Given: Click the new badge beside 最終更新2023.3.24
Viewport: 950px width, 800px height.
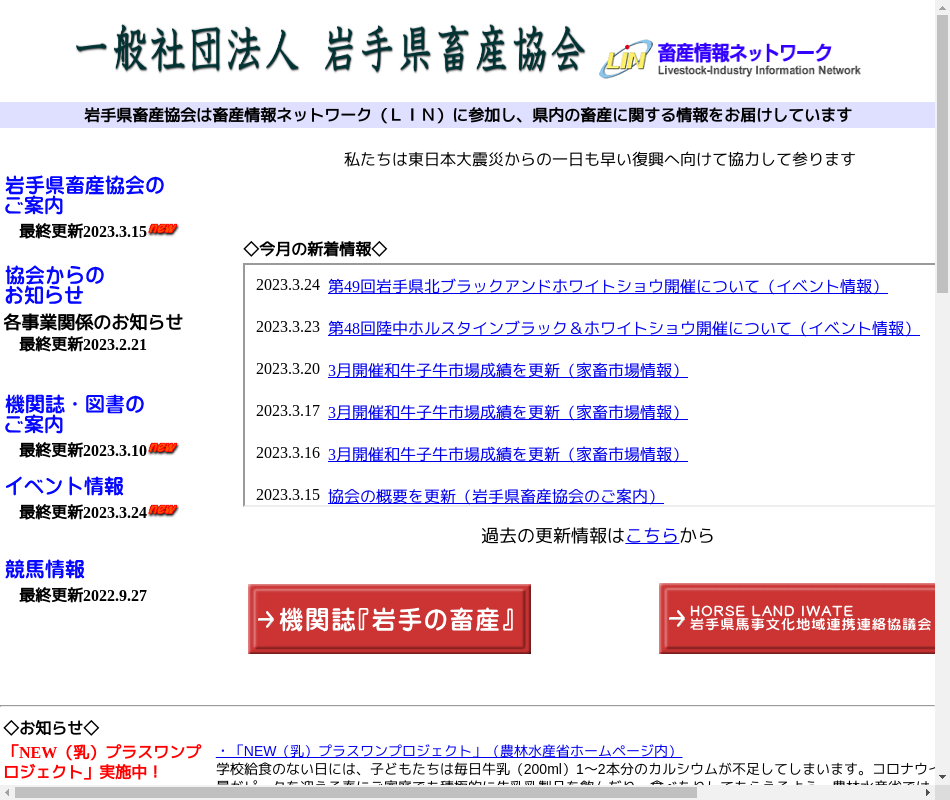Looking at the screenshot, I should pos(163,510).
